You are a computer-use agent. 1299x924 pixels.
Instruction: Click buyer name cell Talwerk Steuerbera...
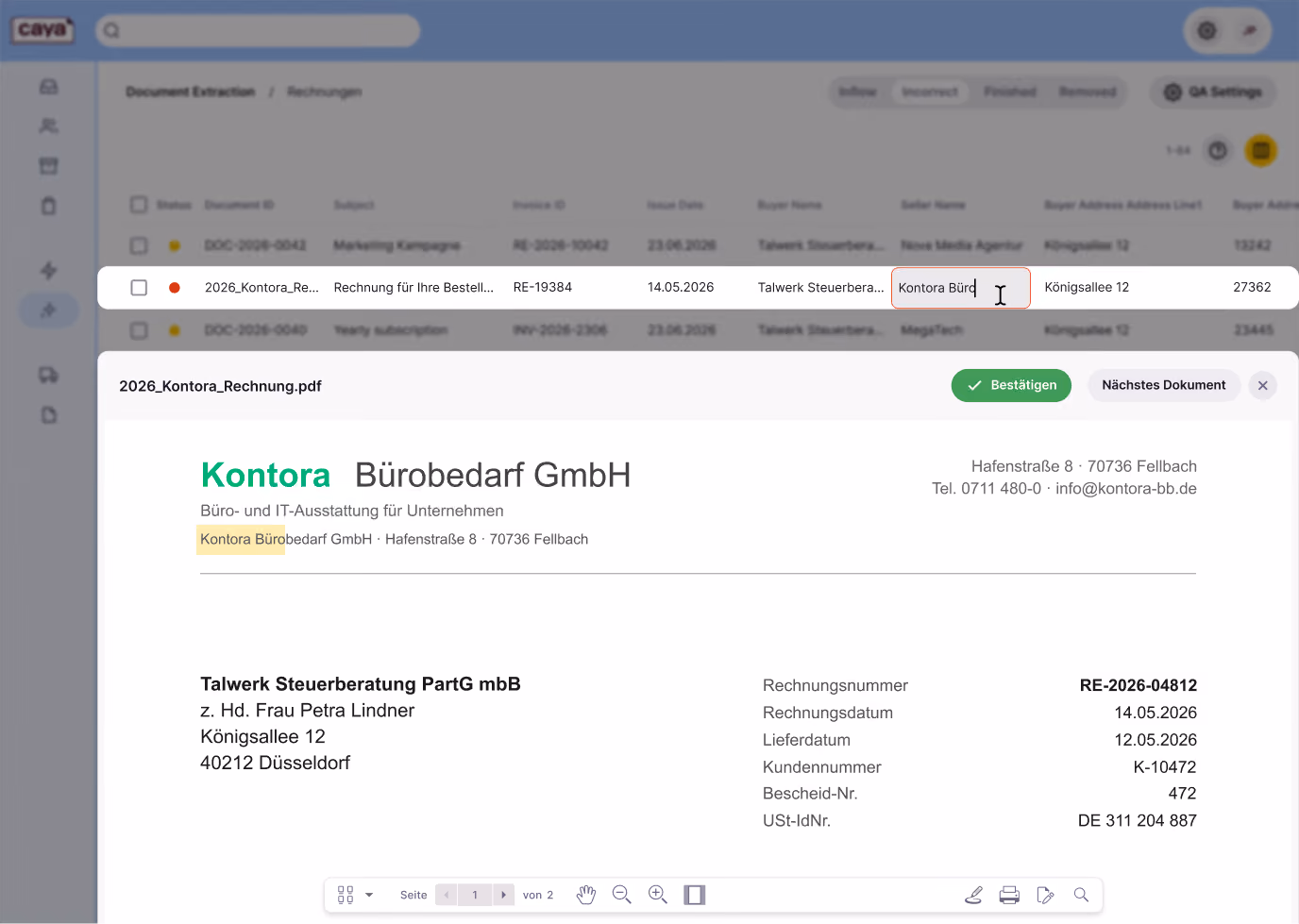pyautogui.click(x=820, y=287)
